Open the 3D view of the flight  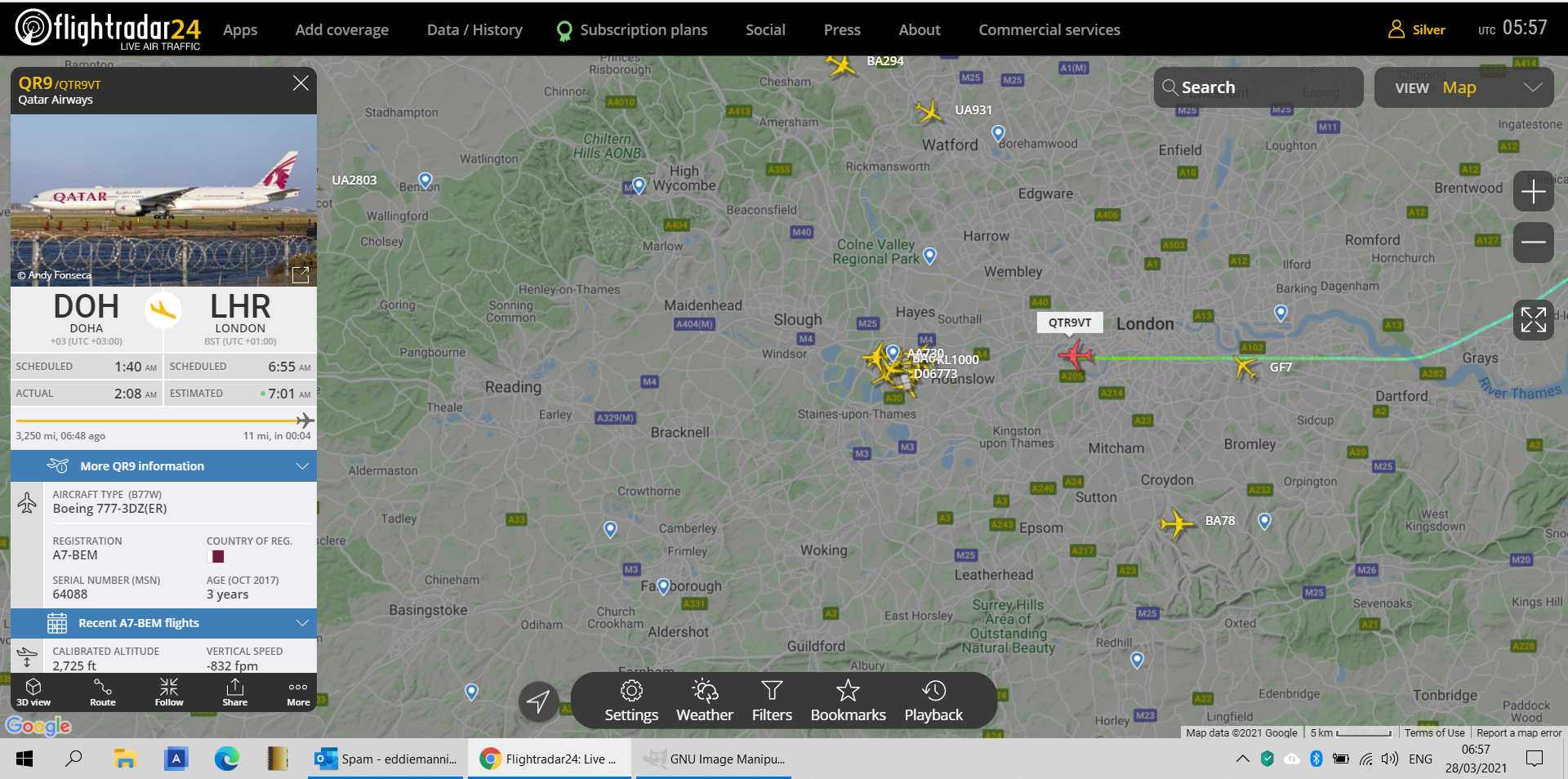tap(33, 692)
